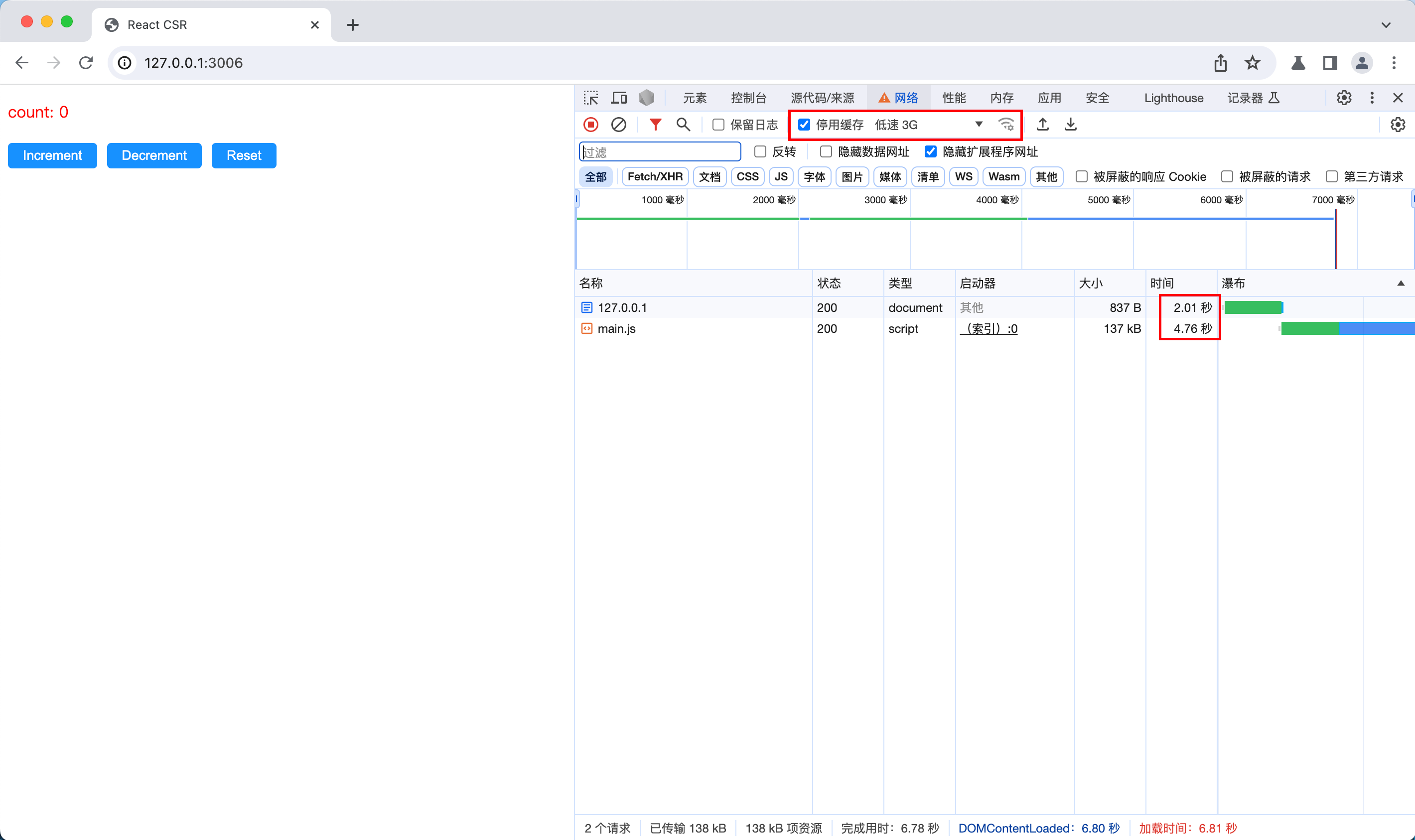Open the Lighthouse tab
The height and width of the screenshot is (840, 1415).
click(1173, 98)
